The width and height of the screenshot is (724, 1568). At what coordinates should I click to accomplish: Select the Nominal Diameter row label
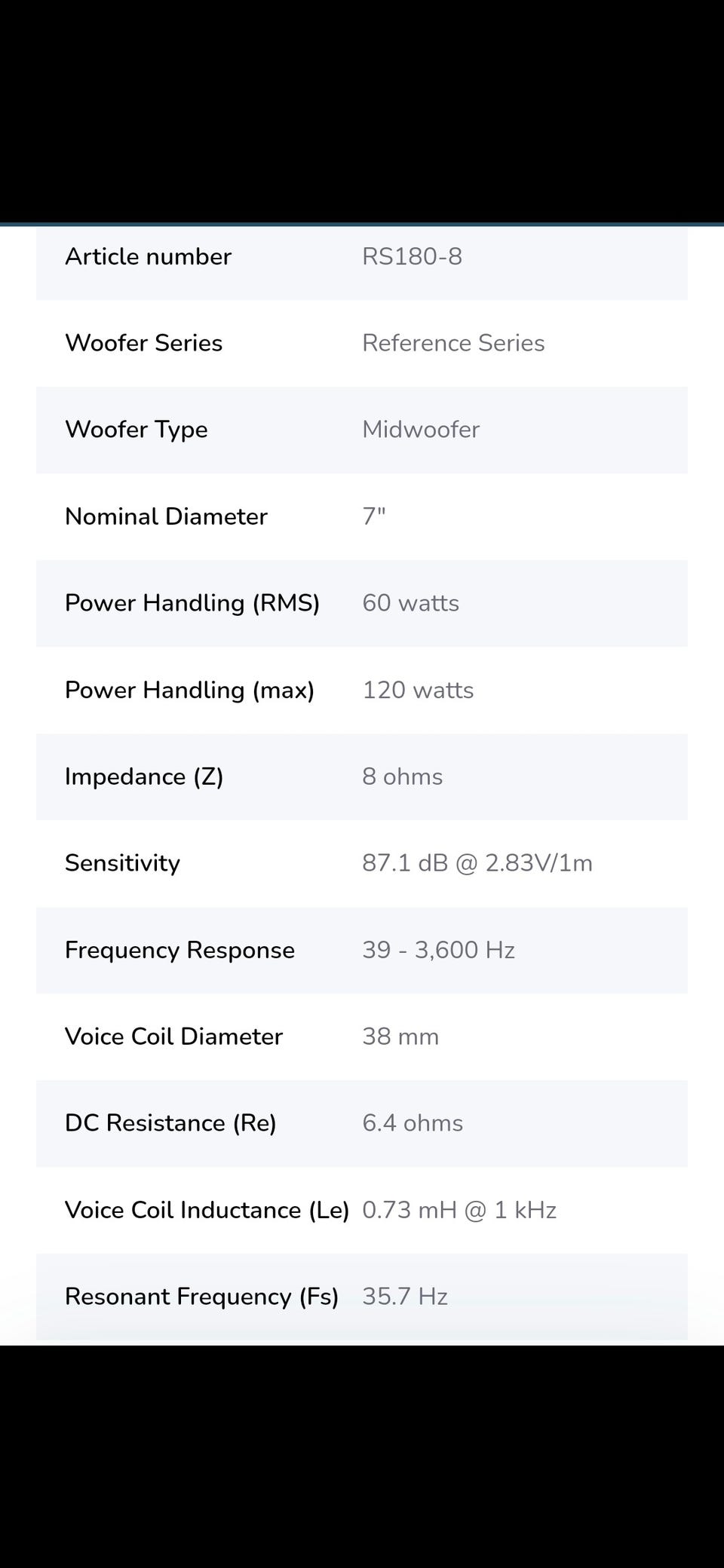point(166,516)
